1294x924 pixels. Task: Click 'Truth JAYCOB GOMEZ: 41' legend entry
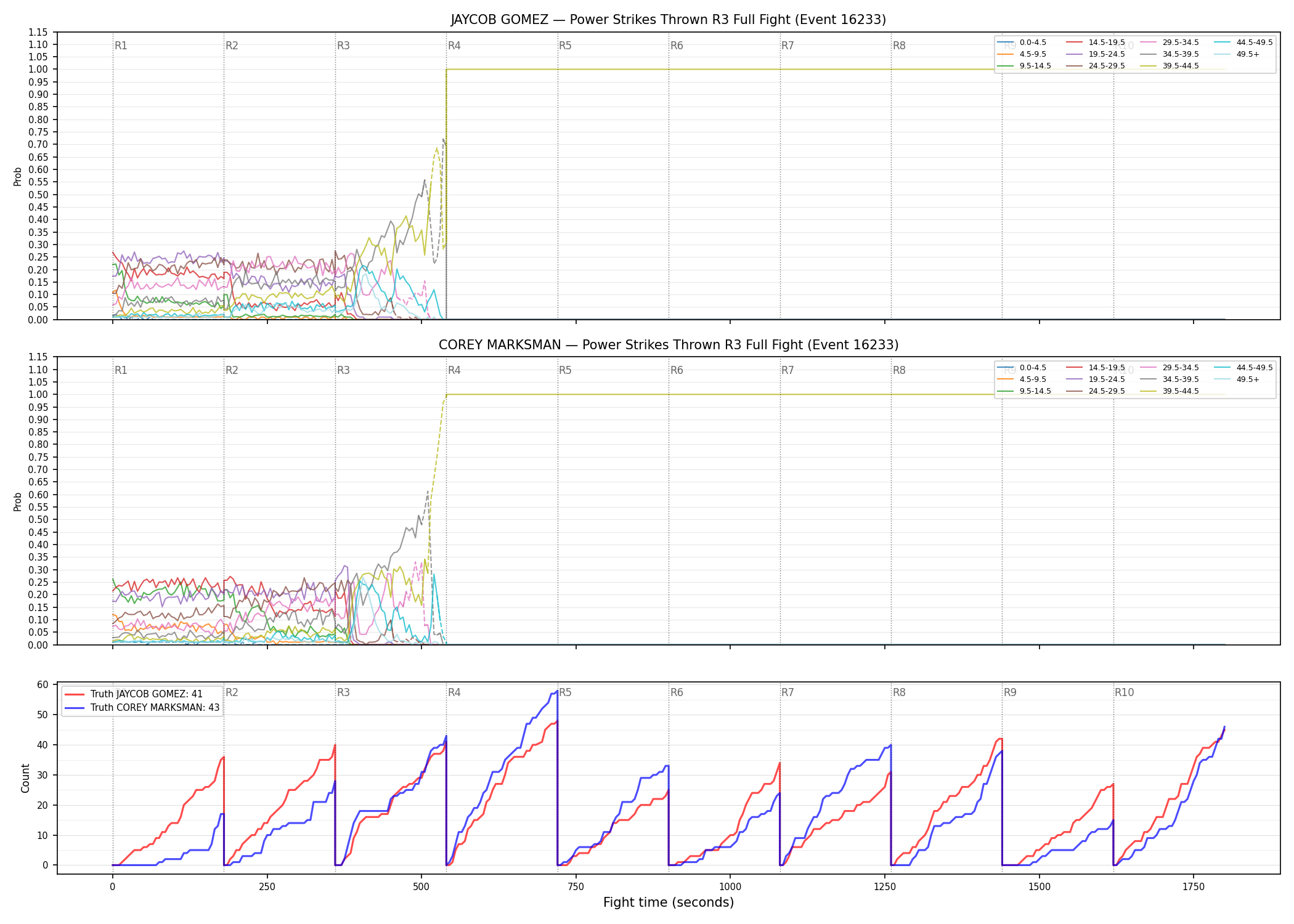tap(134, 694)
